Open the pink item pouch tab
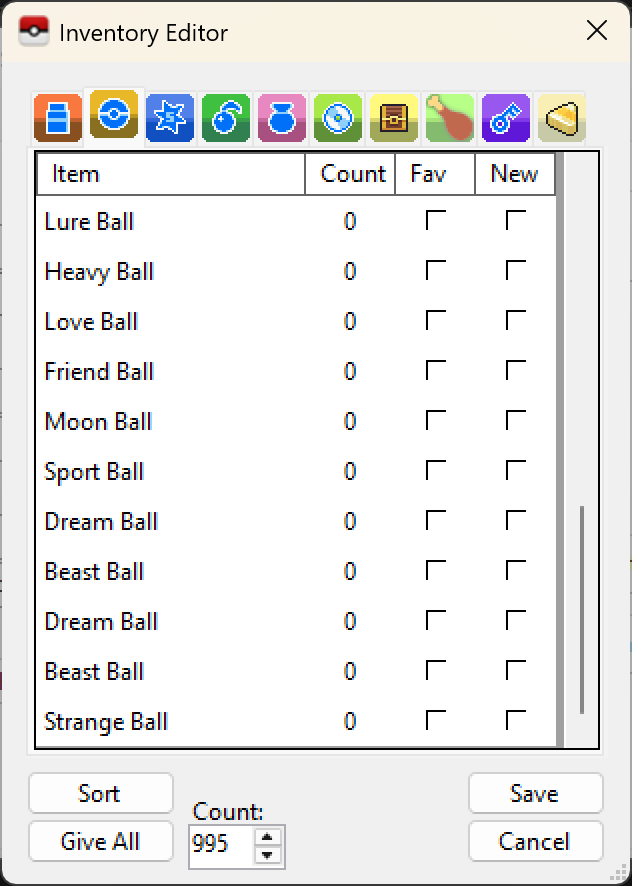This screenshot has width=632, height=886. click(x=281, y=117)
